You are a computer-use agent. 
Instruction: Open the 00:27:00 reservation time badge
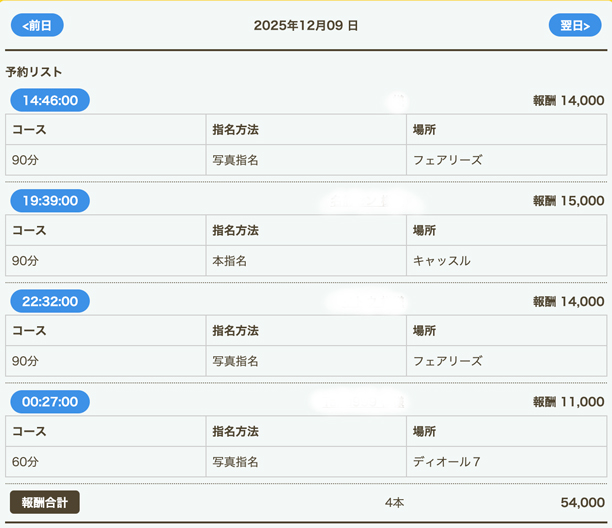pos(50,402)
